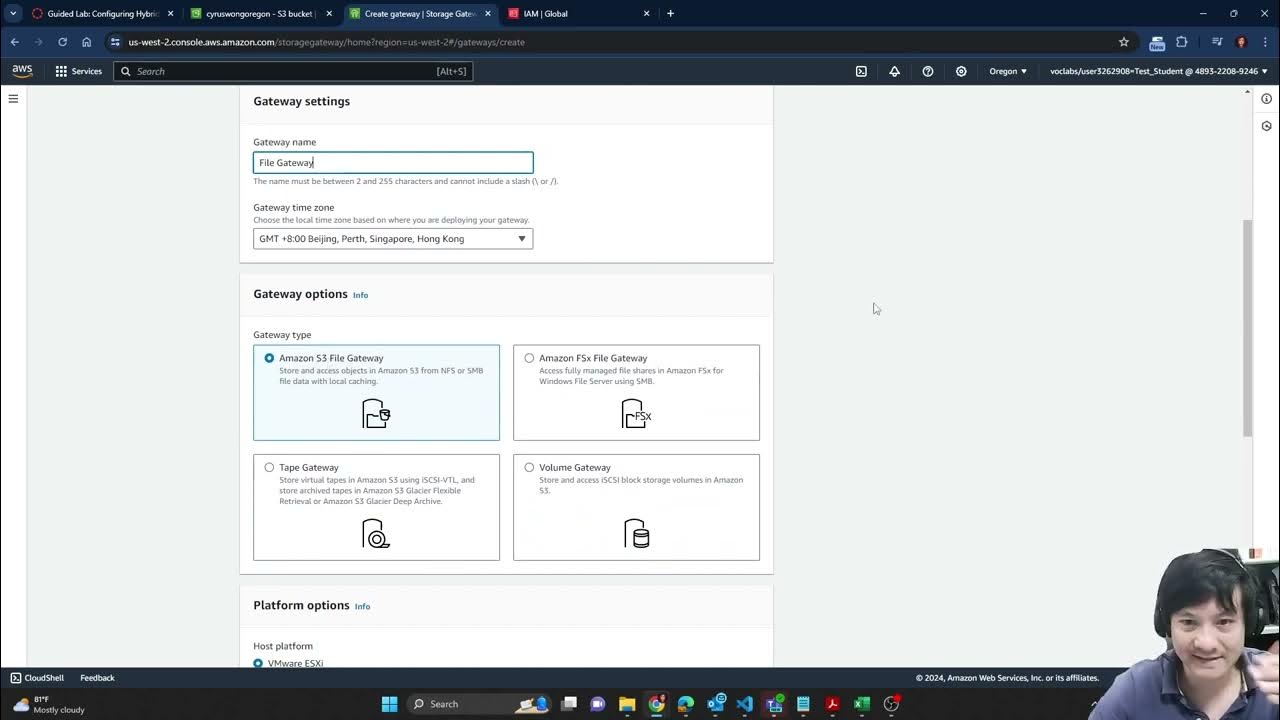Click the Volume Gateway icon image

pyautogui.click(x=636, y=533)
